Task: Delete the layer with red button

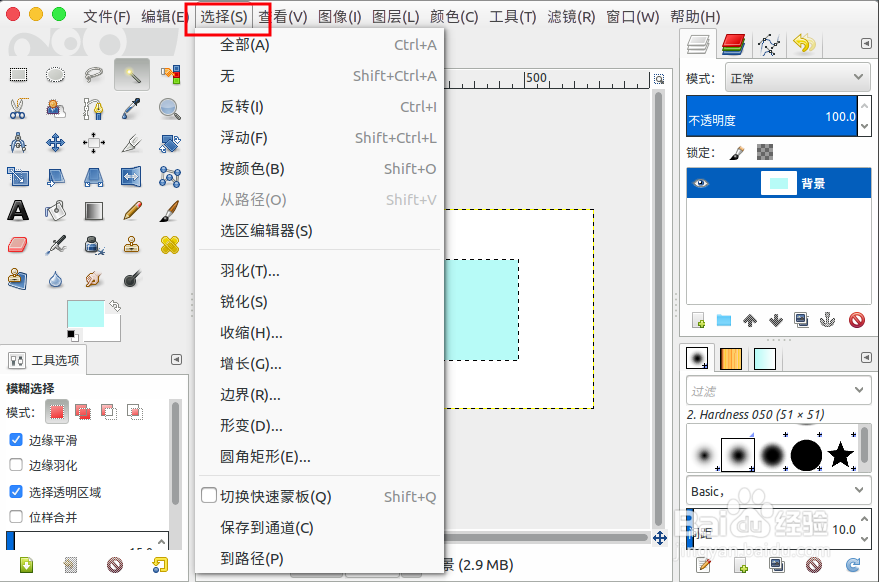Action: tap(857, 320)
